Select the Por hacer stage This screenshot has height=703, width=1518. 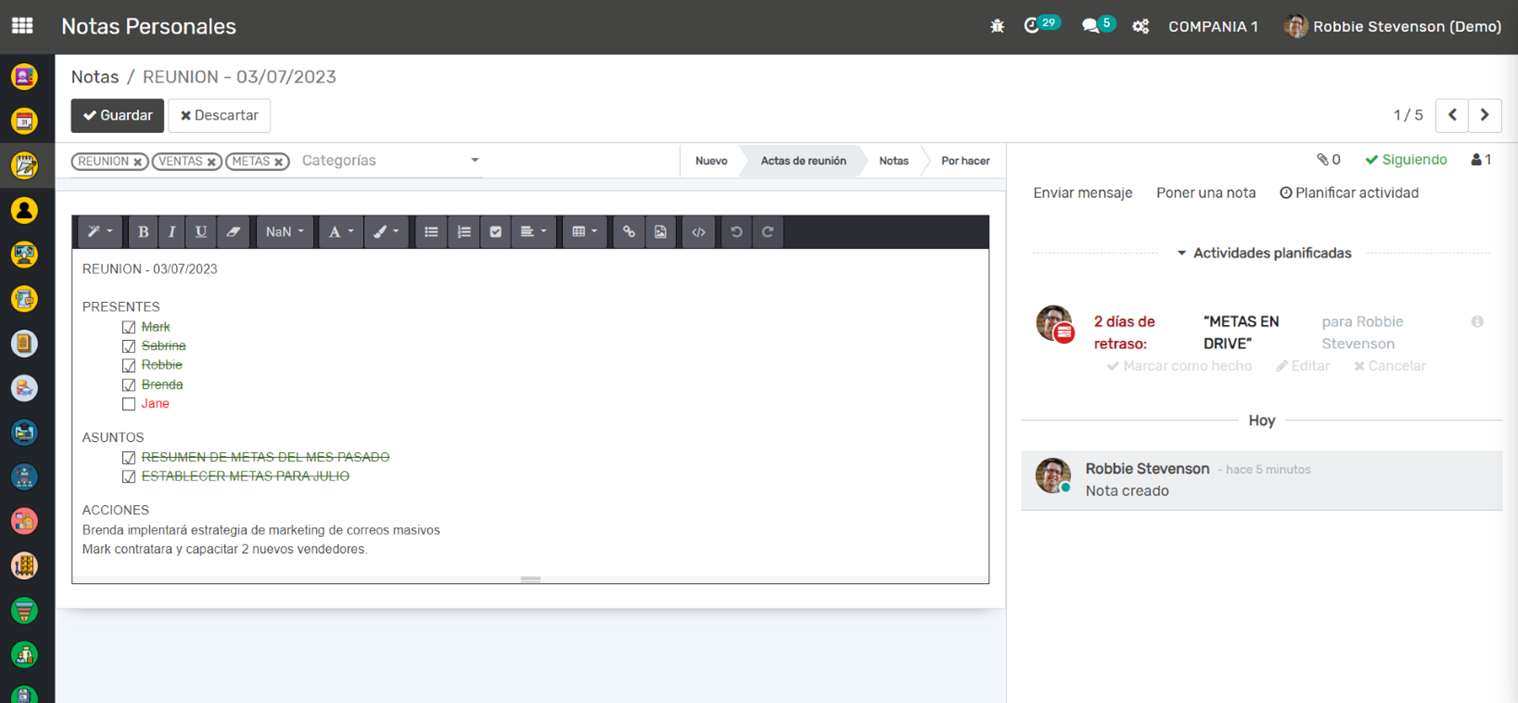coord(965,161)
